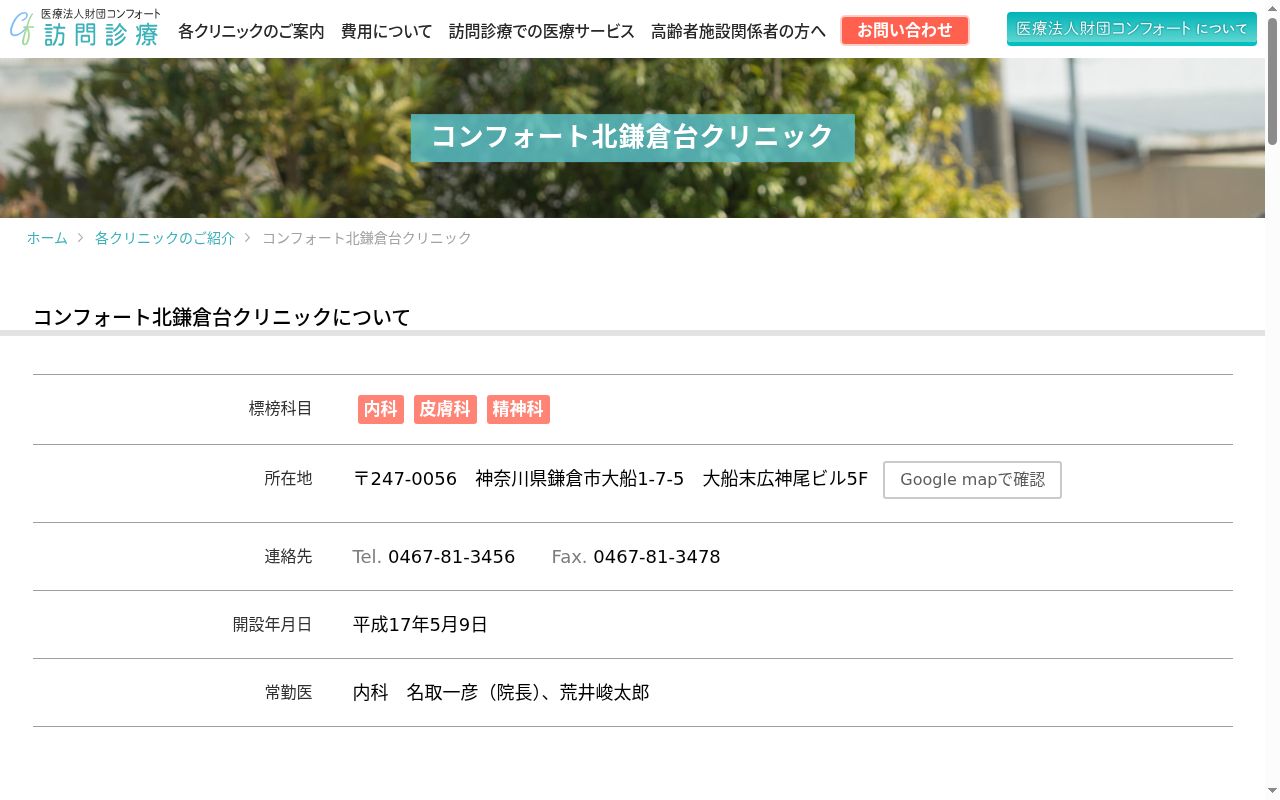The height and width of the screenshot is (800, 1280).
Task: Click the address 〒247-0056 神奈川県鎌倉市大船1-7-5
Action: pos(519,479)
